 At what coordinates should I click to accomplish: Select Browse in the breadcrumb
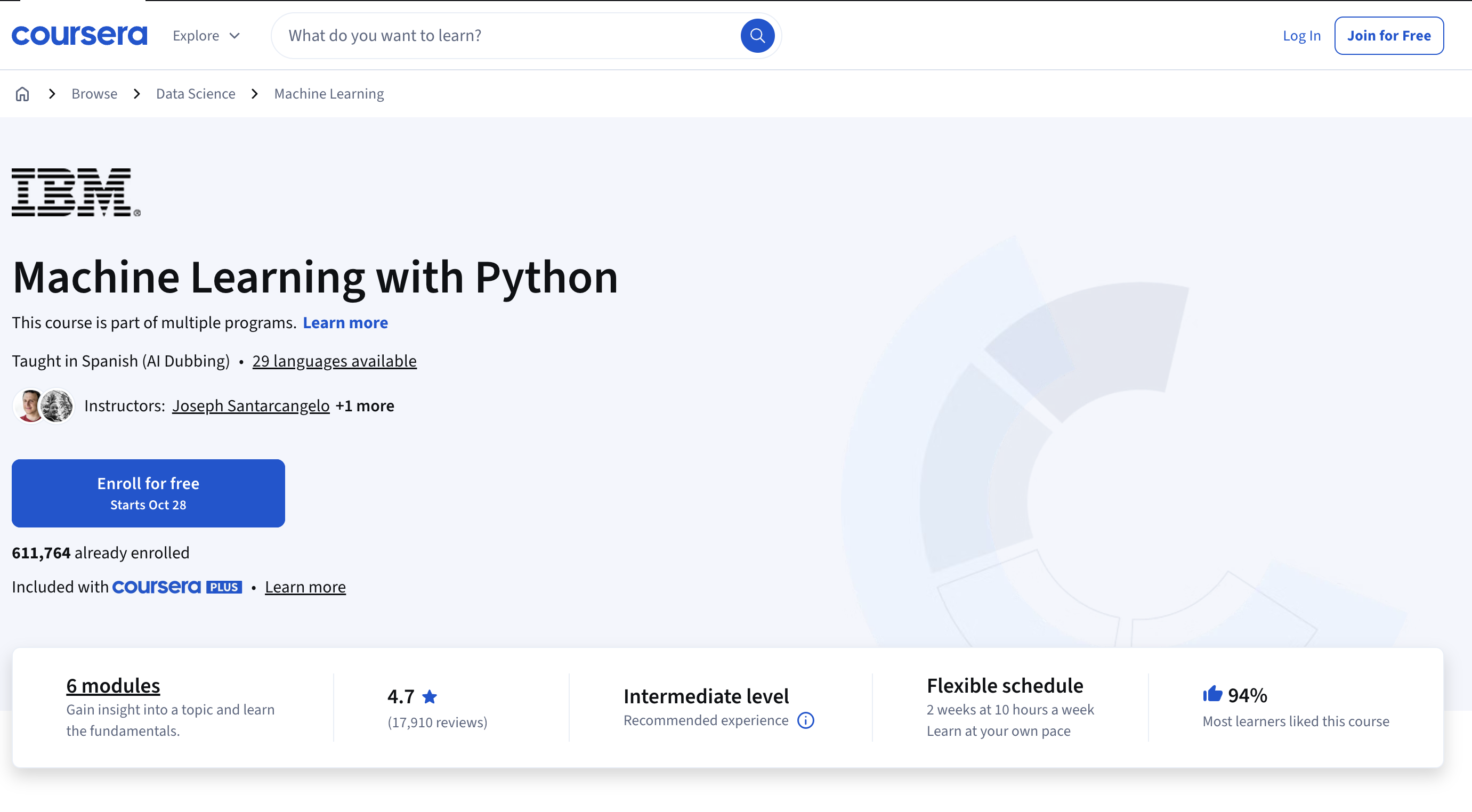94,93
